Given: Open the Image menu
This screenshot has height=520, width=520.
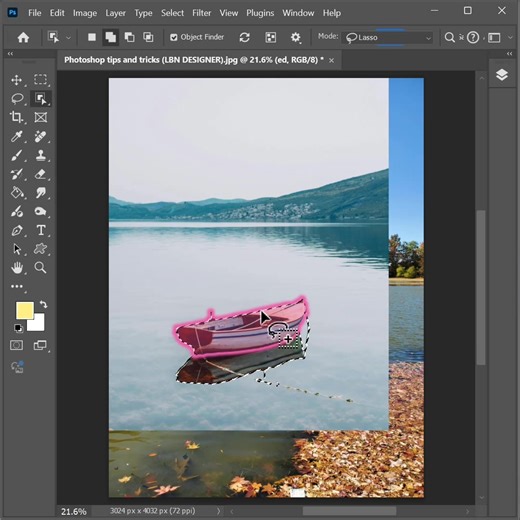Looking at the screenshot, I should click(85, 13).
